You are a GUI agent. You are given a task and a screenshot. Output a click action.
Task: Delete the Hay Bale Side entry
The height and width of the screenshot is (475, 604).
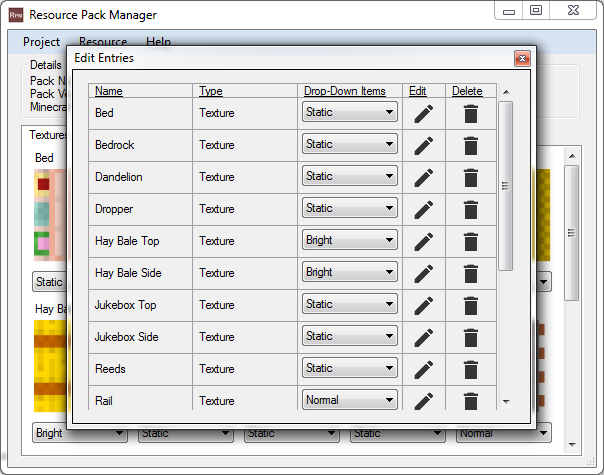pos(471,274)
